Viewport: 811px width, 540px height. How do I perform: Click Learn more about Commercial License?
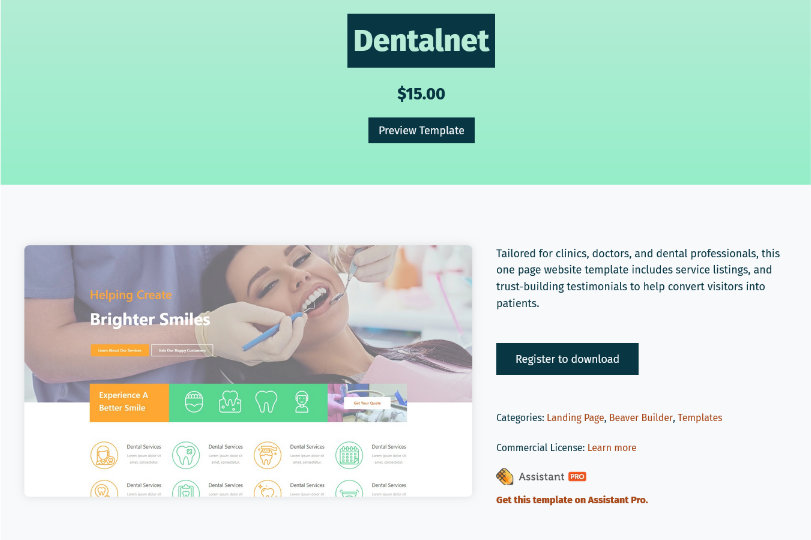pos(612,447)
